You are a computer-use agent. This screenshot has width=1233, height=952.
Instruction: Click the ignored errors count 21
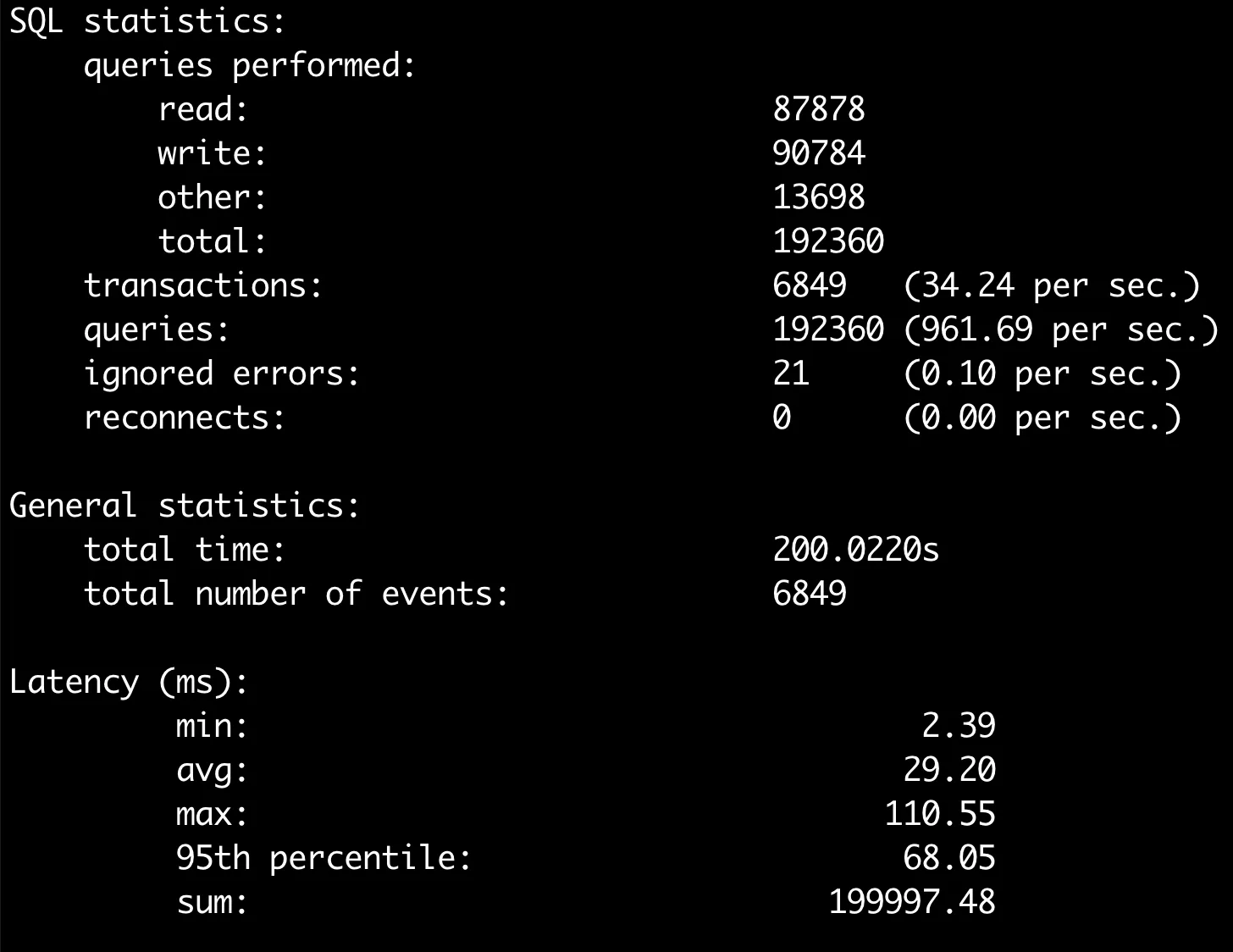[x=791, y=374]
